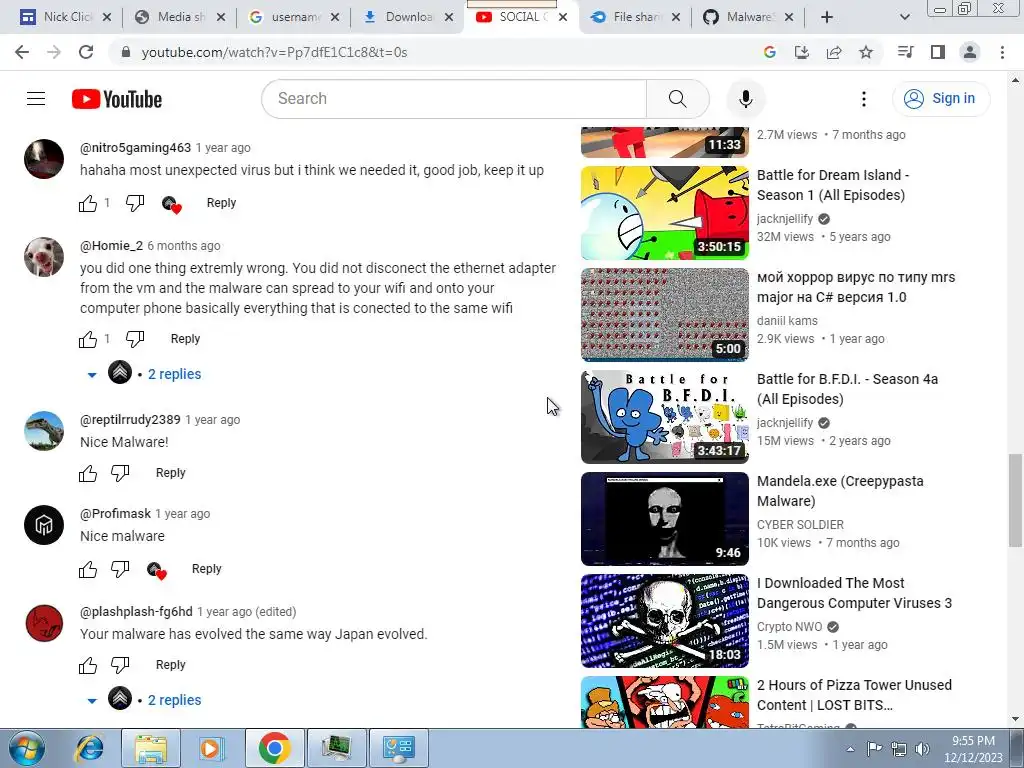The height and width of the screenshot is (768, 1024).
Task: Open Battle for Dream Island Season 1 thumbnail
Action: (x=665, y=213)
